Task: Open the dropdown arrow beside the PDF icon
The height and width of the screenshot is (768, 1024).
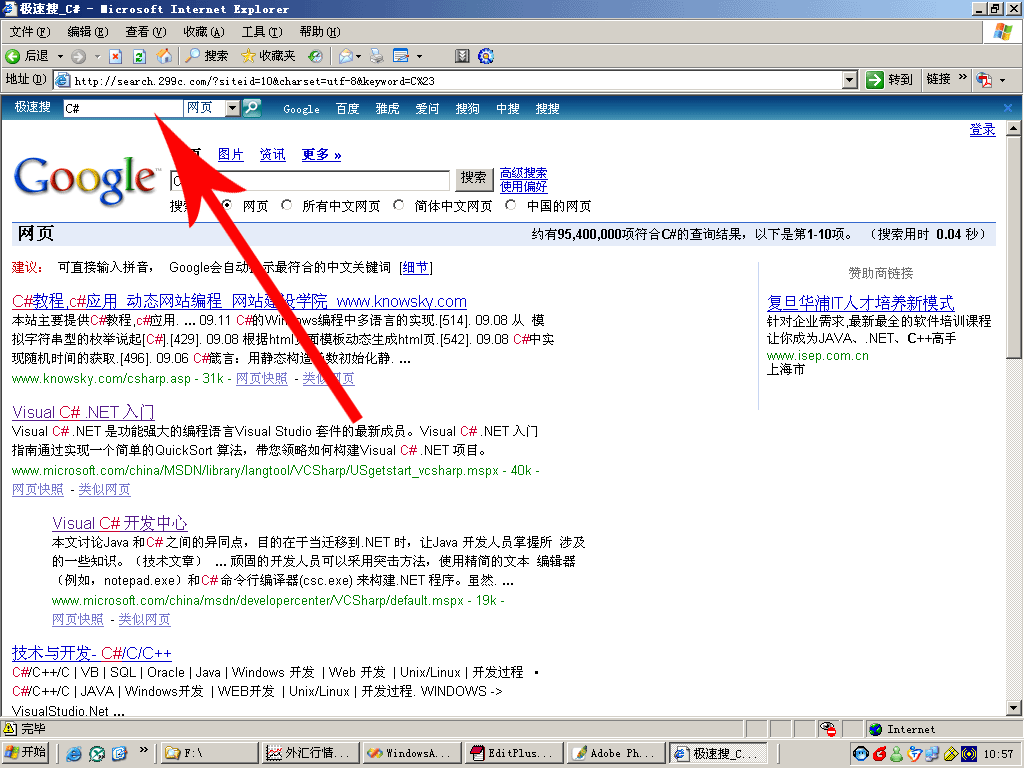Action: (1002, 80)
